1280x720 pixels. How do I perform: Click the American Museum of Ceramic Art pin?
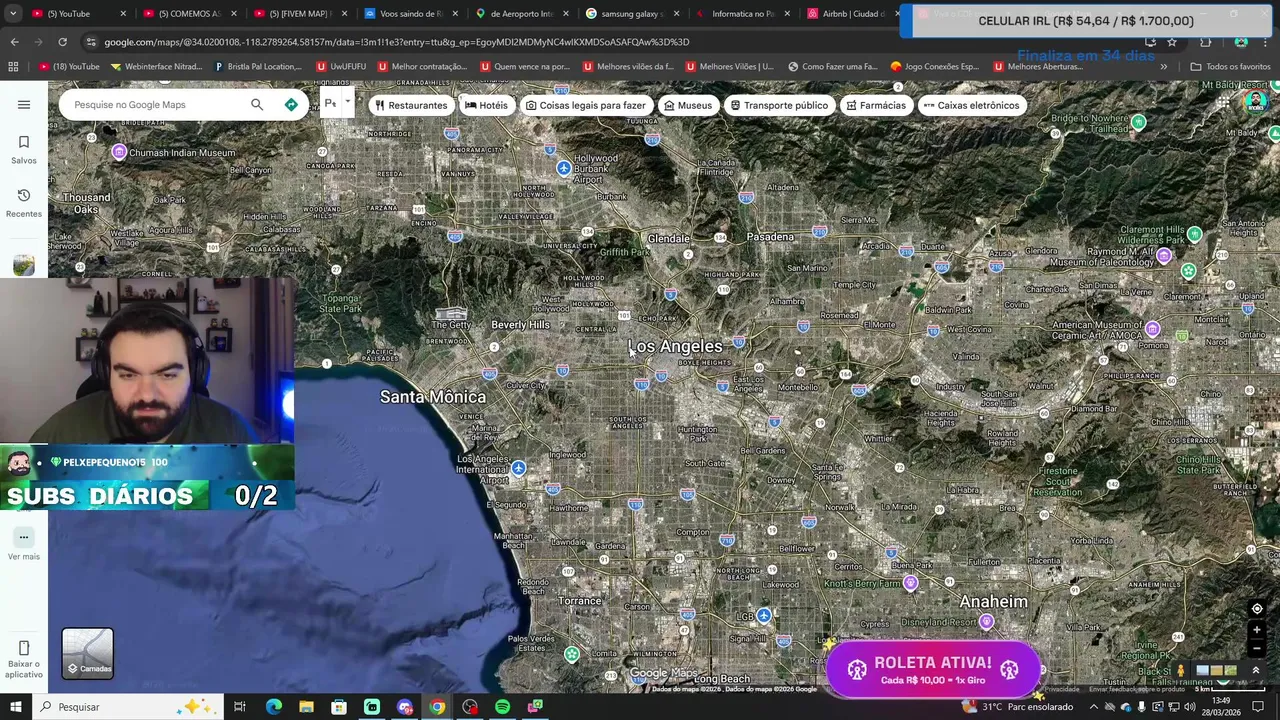click(x=1152, y=329)
